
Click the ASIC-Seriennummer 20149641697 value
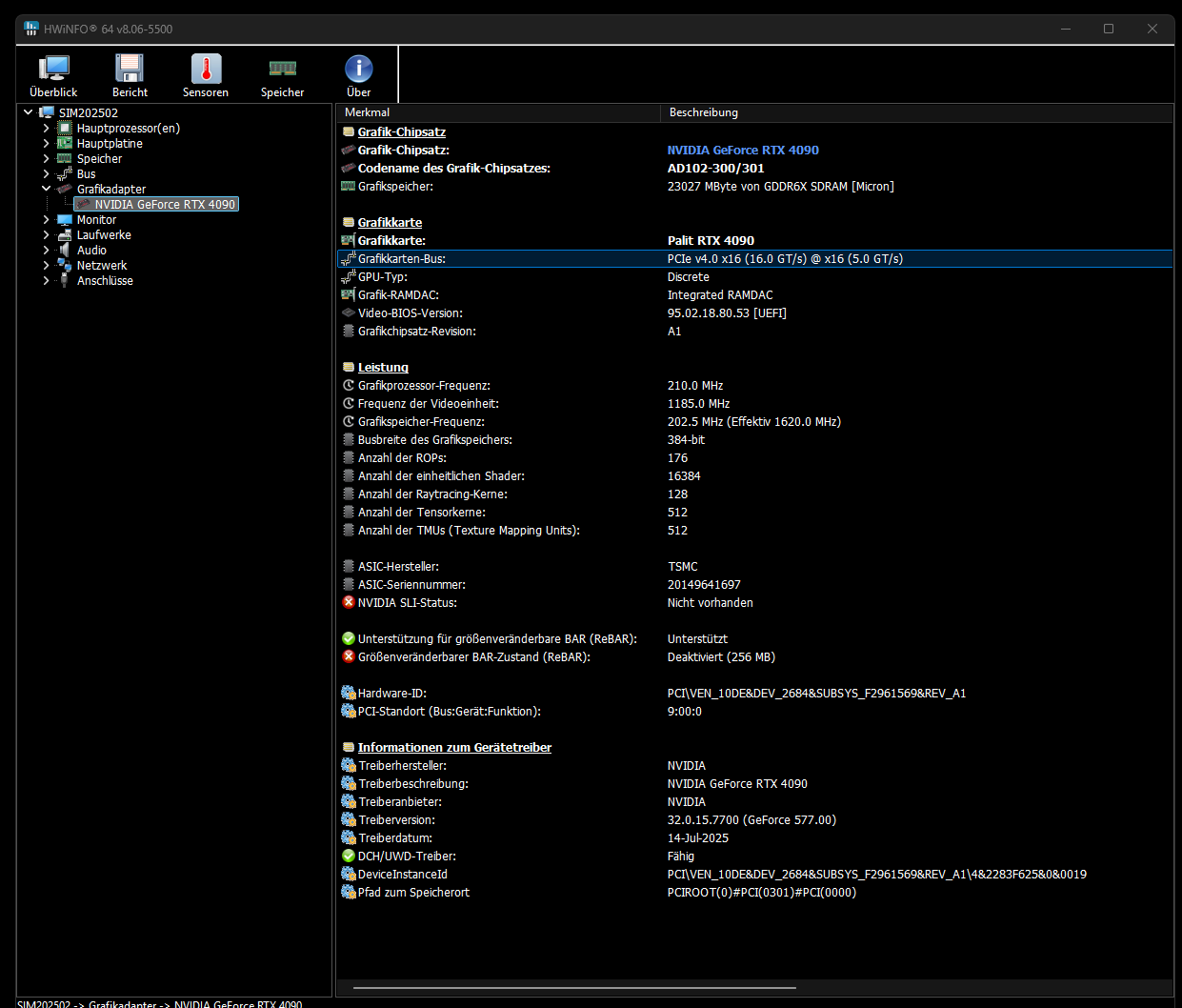pos(704,584)
